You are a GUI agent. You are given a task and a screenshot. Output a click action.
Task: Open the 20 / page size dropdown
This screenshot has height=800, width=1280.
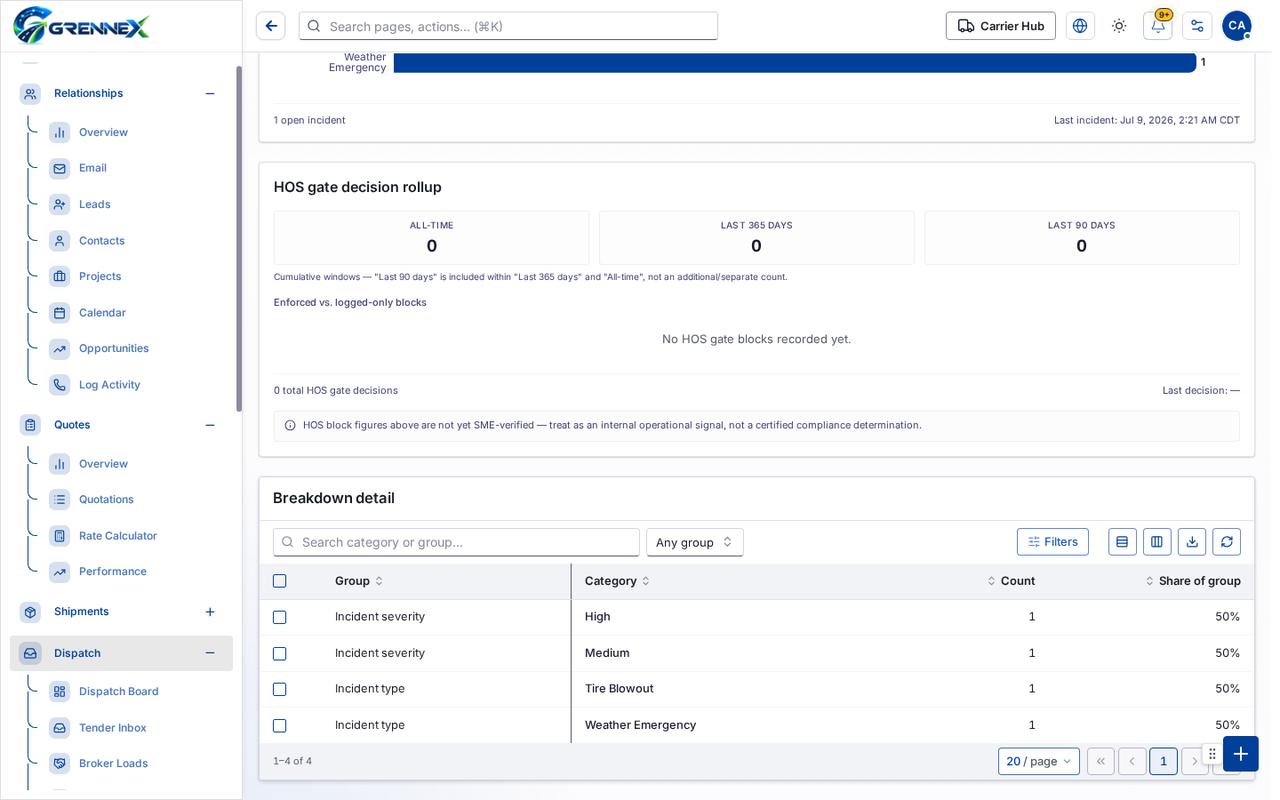click(x=1039, y=761)
